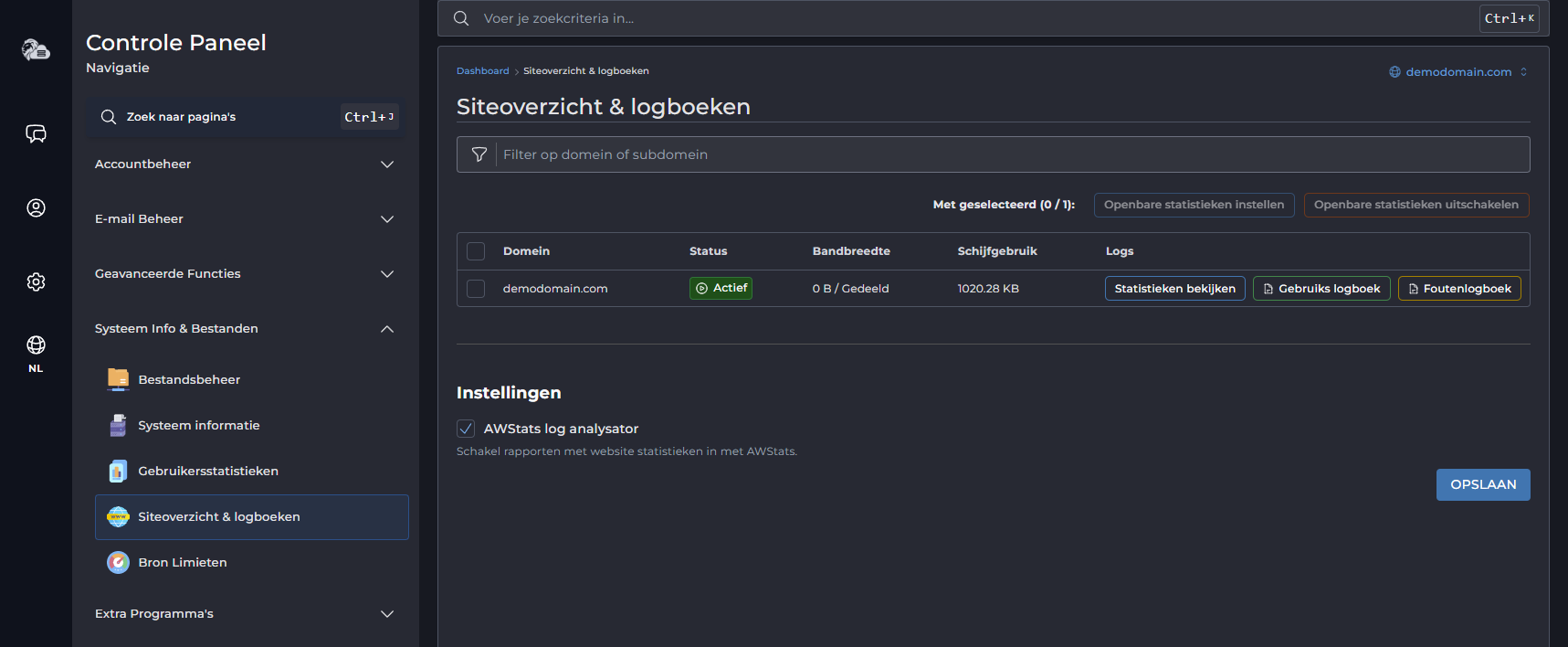Open the user profile icon
Viewport: 1568px width, 647px height.
(x=36, y=208)
